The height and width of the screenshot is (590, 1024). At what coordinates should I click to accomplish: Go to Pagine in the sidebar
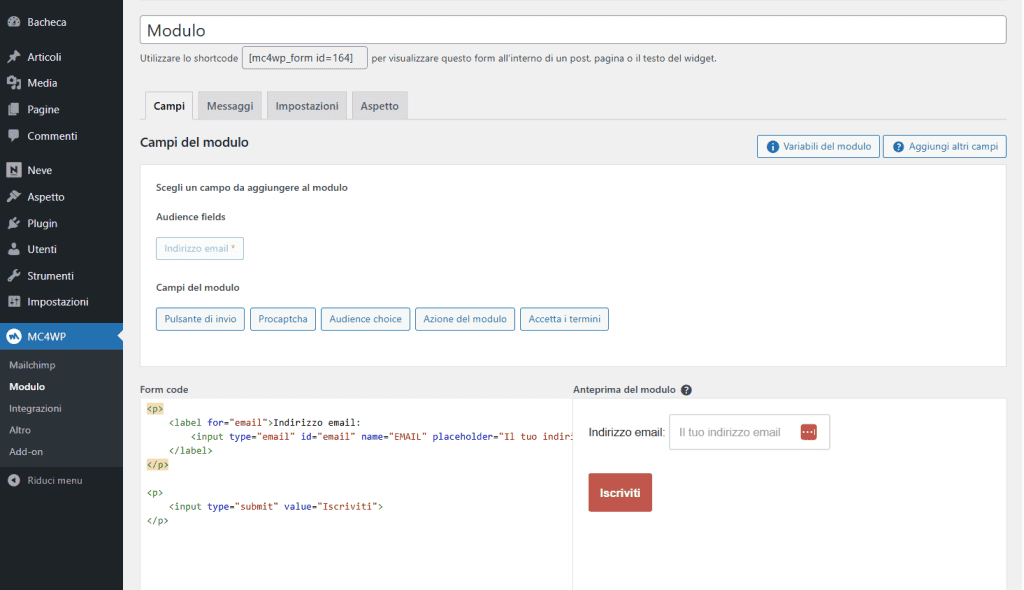61,109
